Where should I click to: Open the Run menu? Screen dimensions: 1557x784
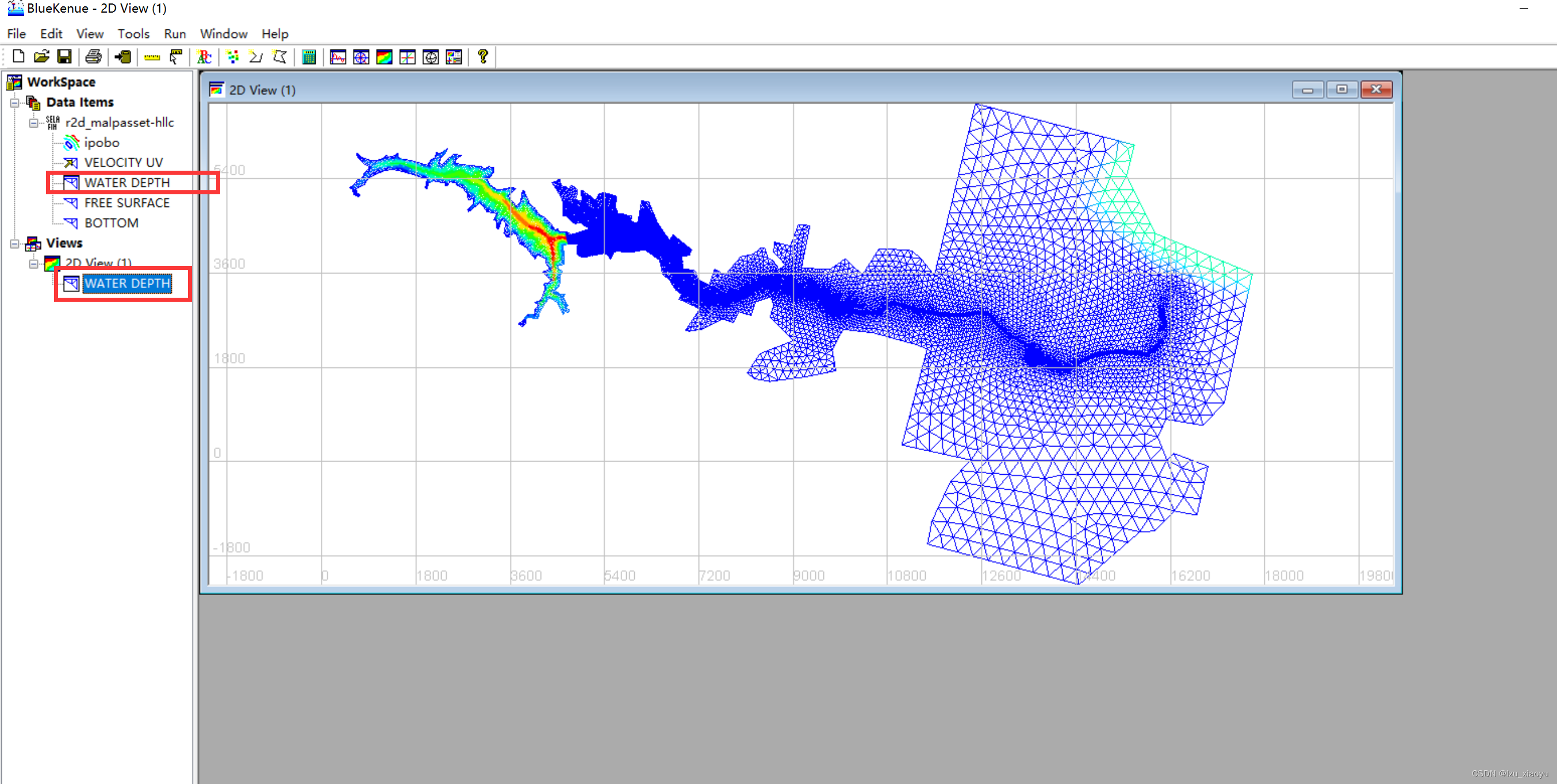pyautogui.click(x=175, y=34)
